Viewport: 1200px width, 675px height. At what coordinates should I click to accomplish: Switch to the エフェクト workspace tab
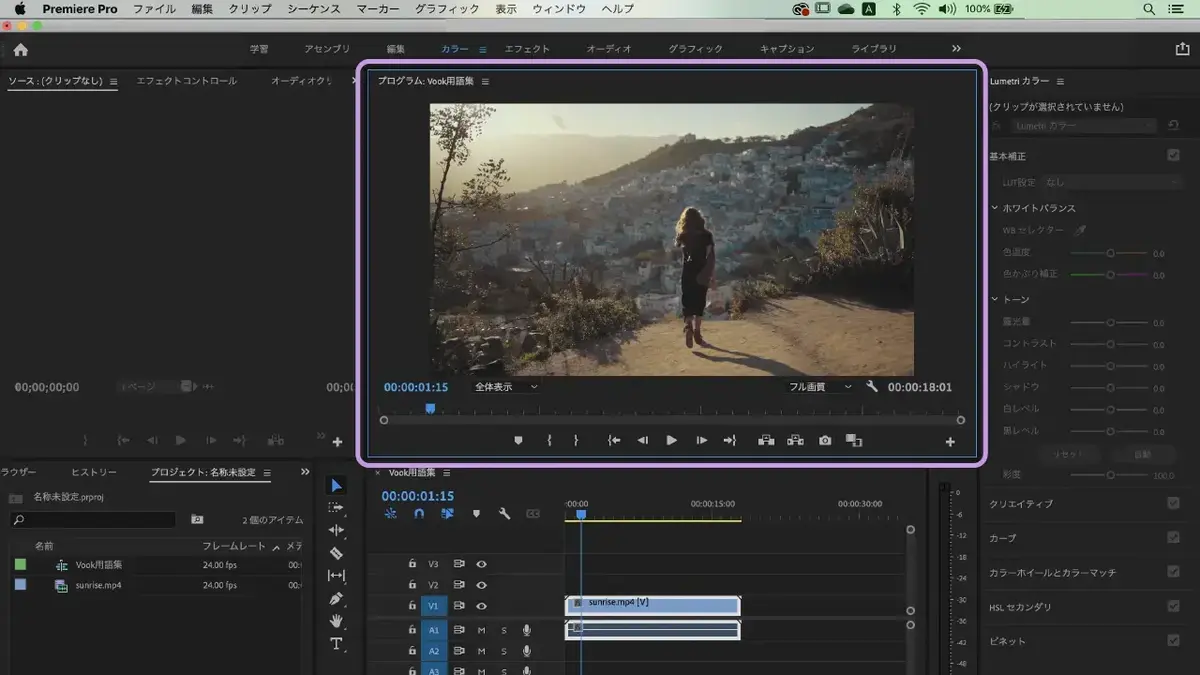527,49
